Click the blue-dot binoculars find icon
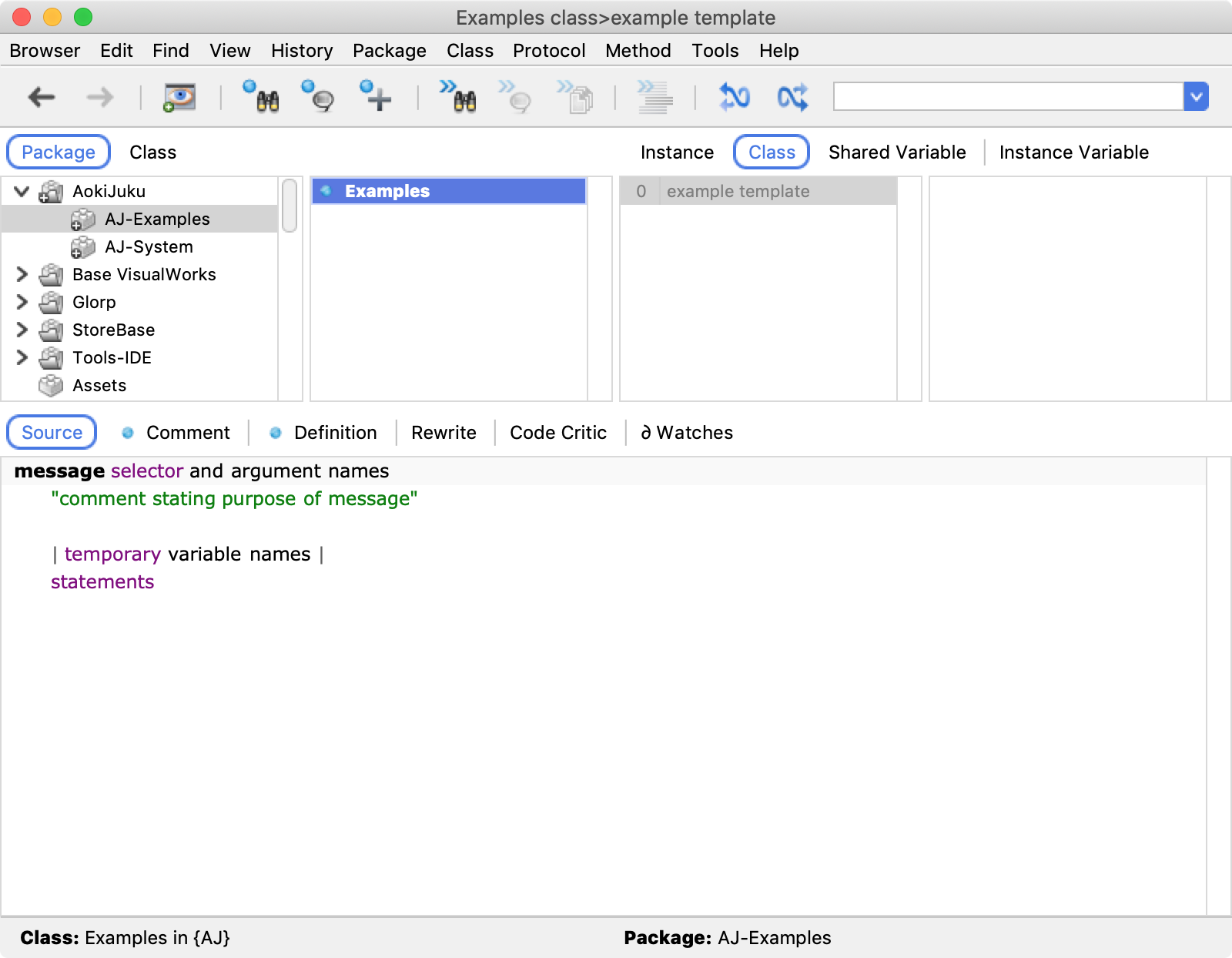1232x958 pixels. 261,97
